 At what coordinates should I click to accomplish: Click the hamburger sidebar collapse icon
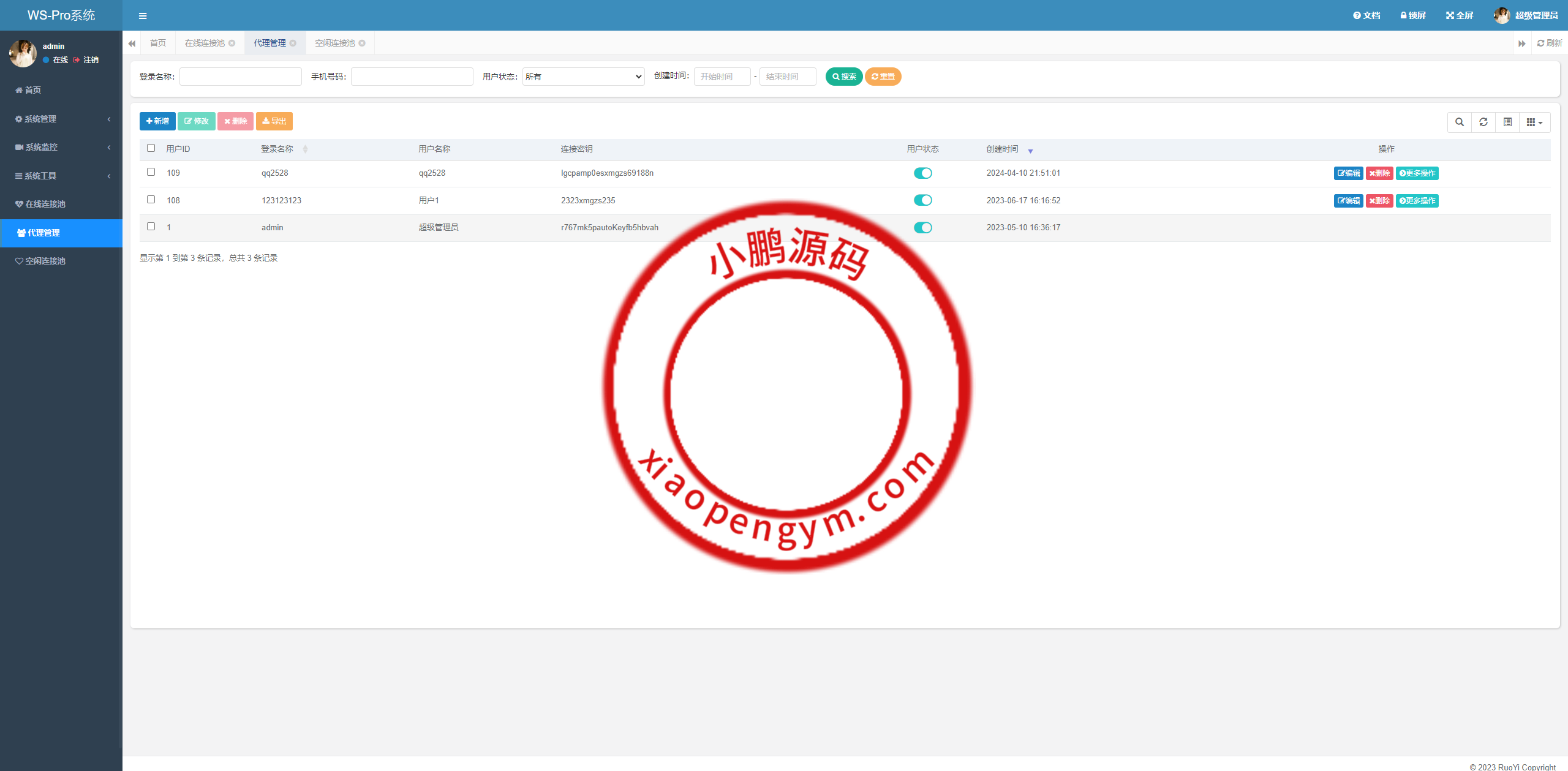pyautogui.click(x=143, y=16)
